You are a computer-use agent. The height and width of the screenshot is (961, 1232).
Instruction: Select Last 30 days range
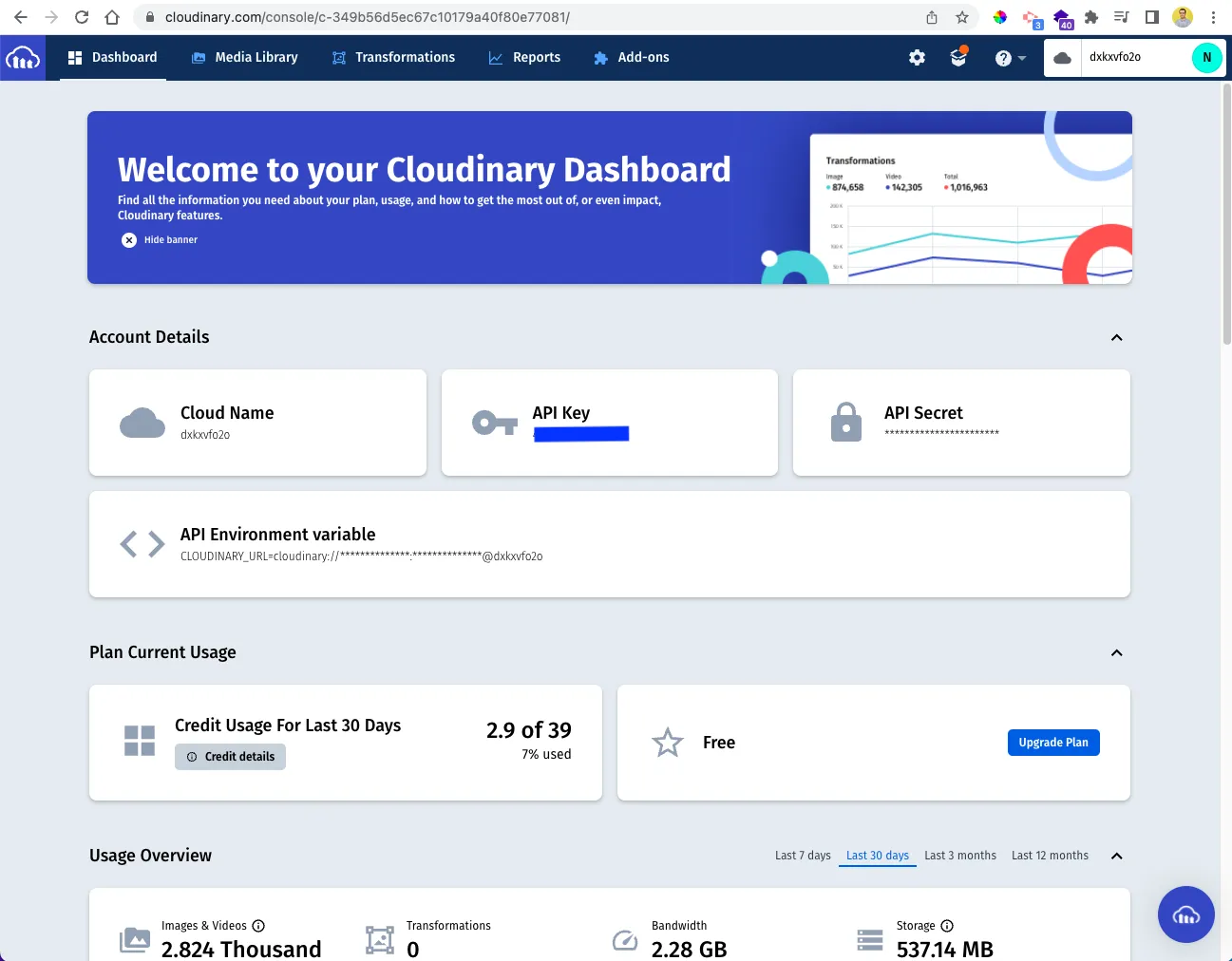(x=878, y=856)
